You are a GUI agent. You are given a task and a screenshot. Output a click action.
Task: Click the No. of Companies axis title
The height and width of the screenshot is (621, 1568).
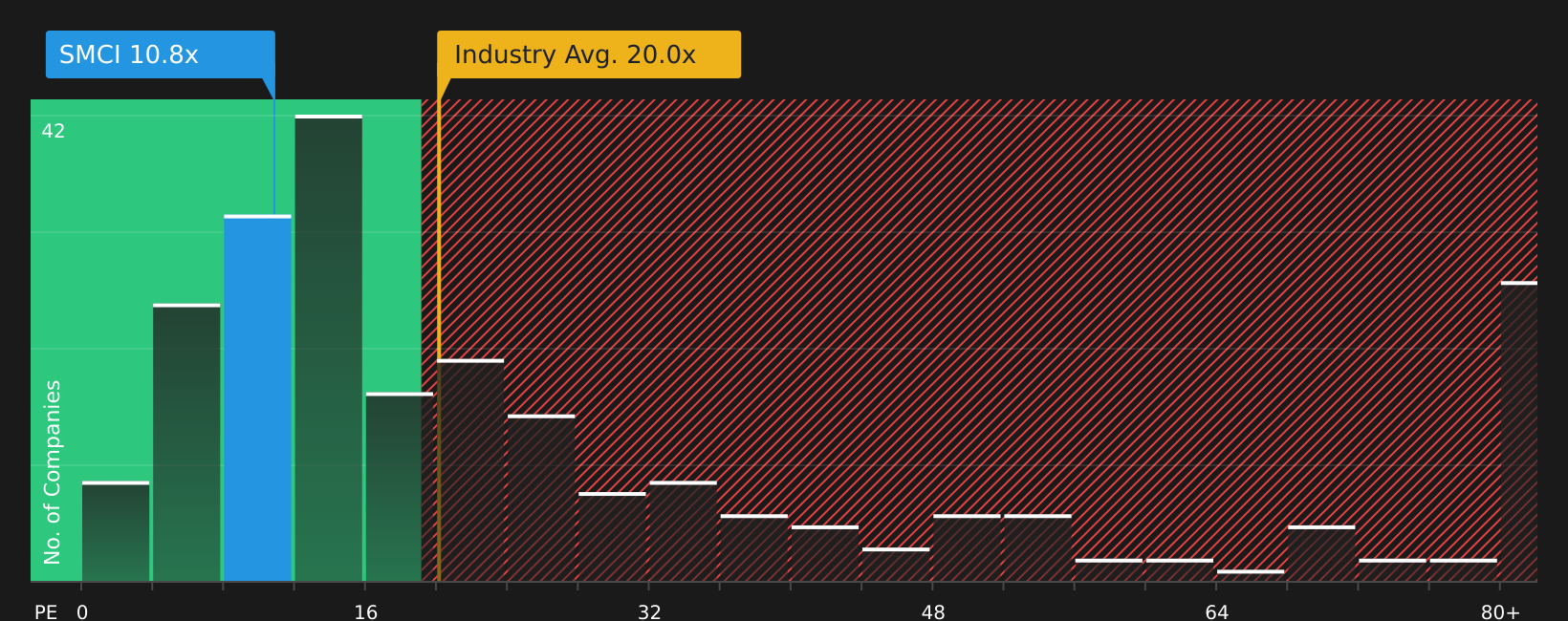coord(53,472)
